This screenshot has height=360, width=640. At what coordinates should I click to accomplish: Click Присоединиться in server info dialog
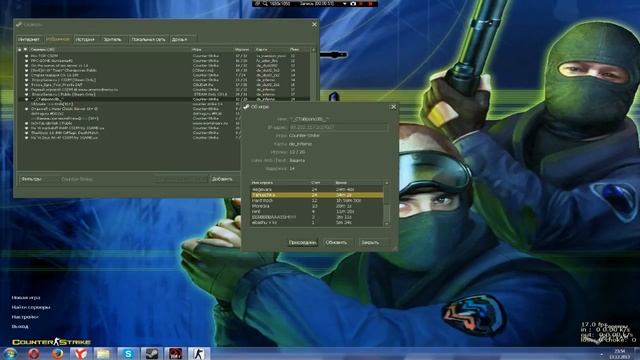coord(302,242)
